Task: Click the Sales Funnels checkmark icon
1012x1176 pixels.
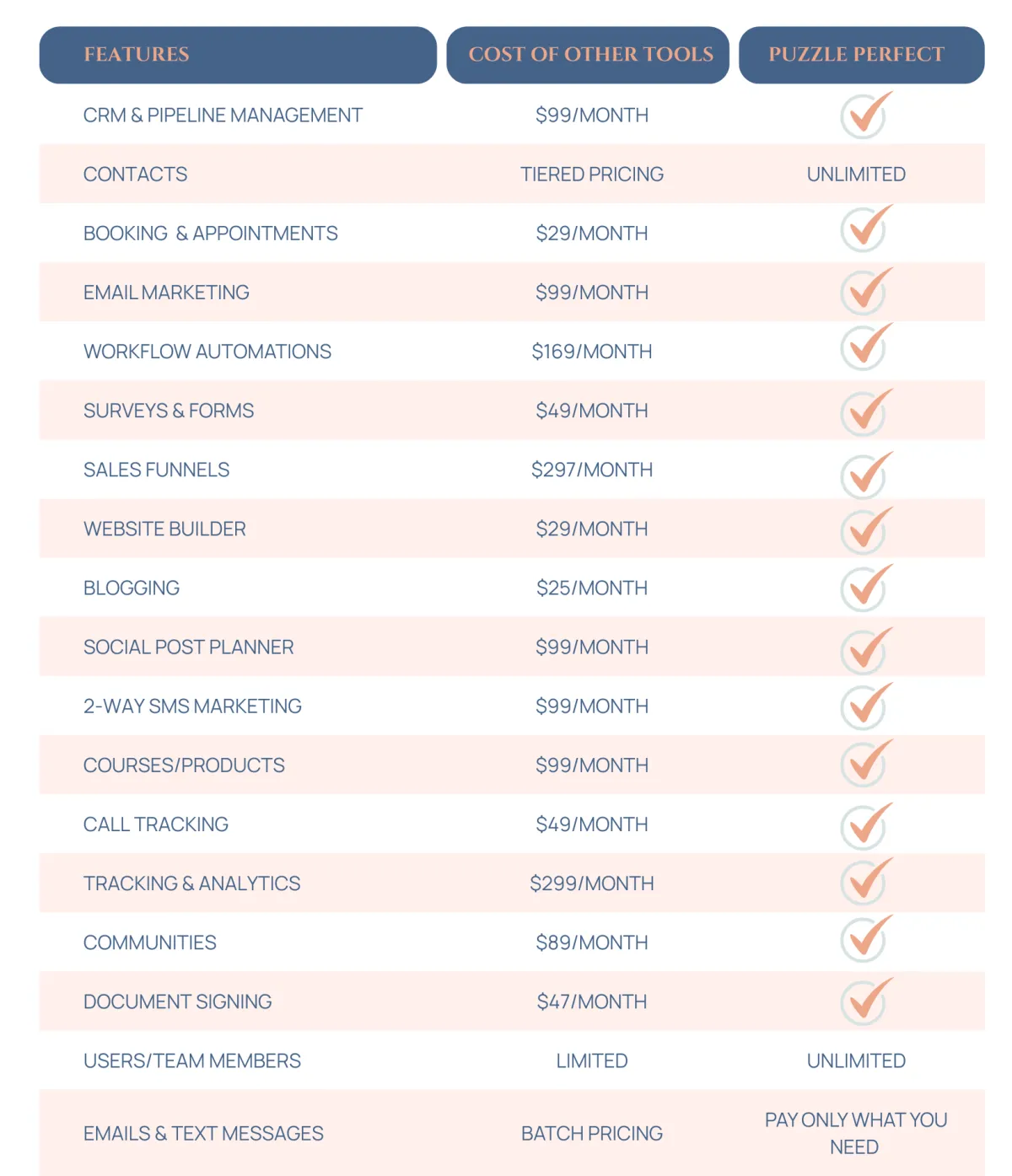Action: point(866,475)
